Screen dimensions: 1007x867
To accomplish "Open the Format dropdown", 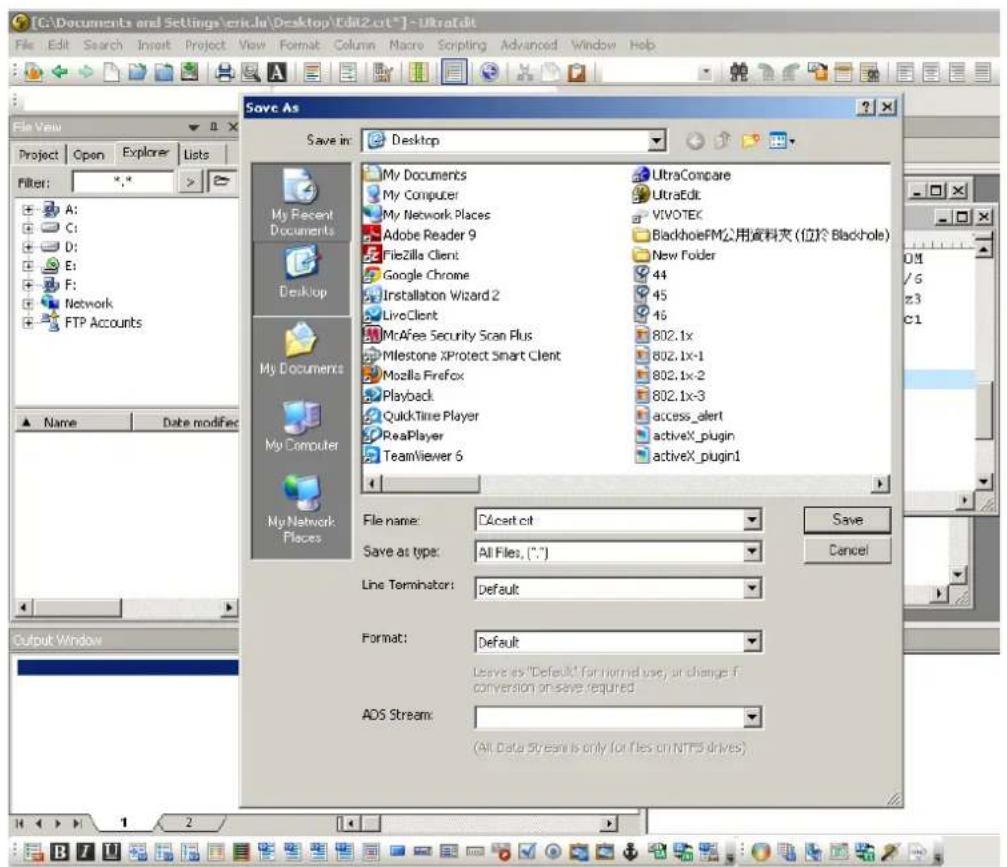I will coord(751,642).
